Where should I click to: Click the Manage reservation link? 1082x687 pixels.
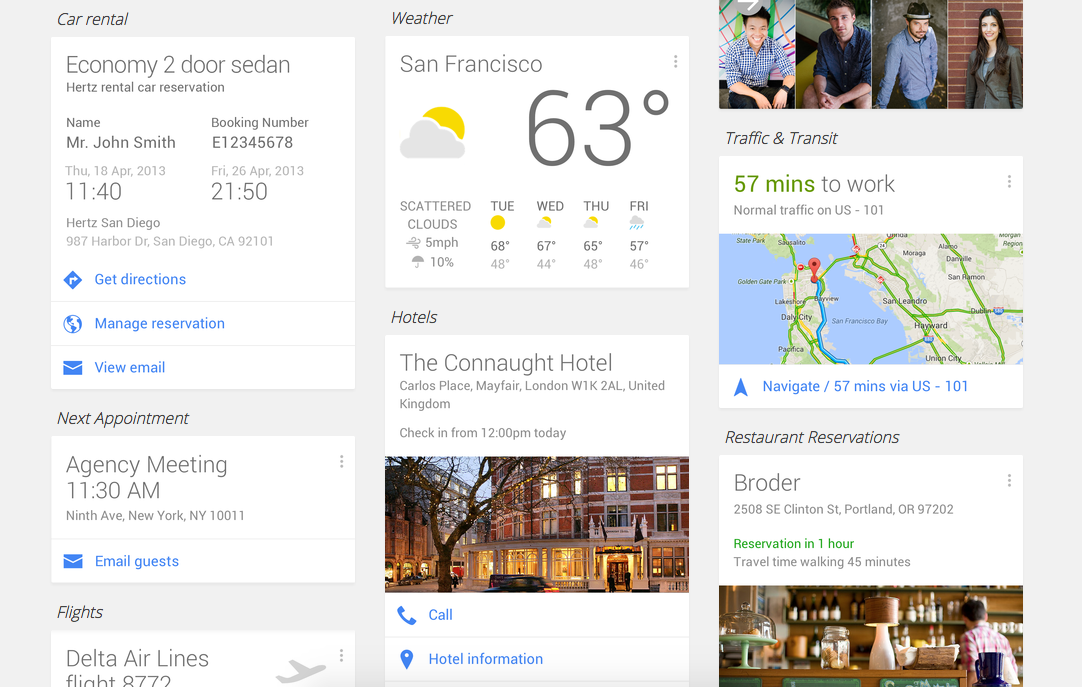159,324
